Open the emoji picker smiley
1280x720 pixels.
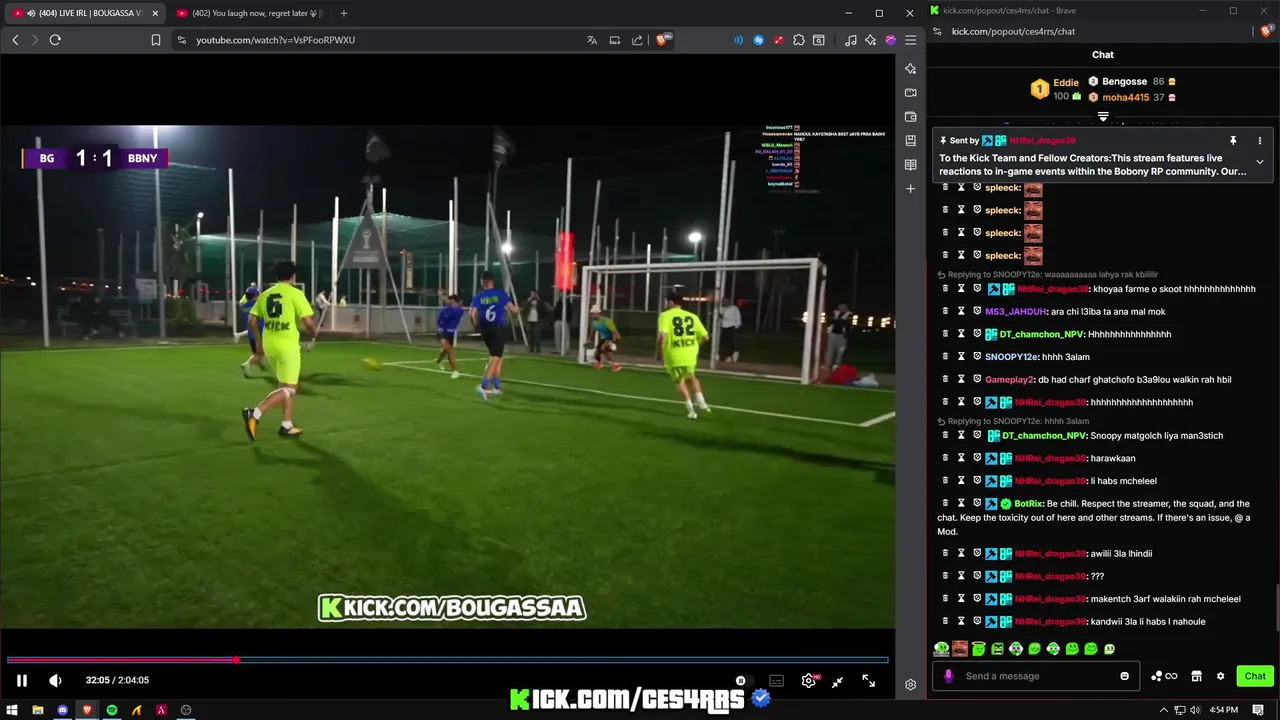(x=1125, y=676)
